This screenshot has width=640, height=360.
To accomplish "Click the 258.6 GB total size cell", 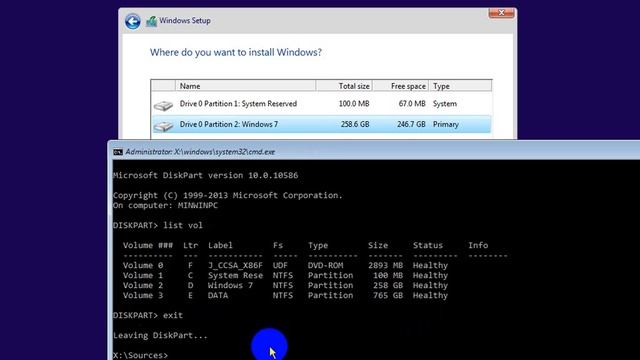I will [355, 124].
